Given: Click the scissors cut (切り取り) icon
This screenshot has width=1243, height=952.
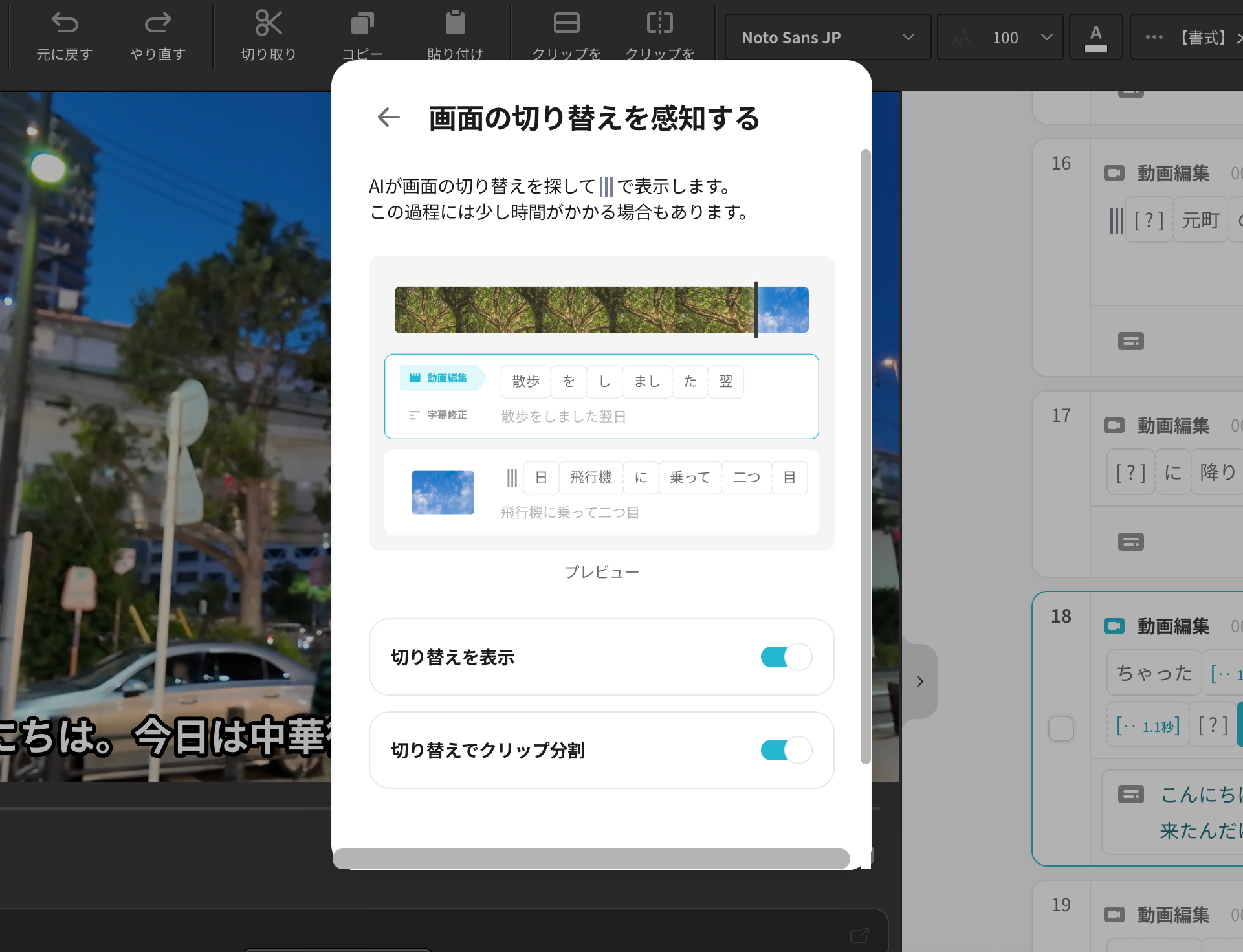Looking at the screenshot, I should coord(269,24).
